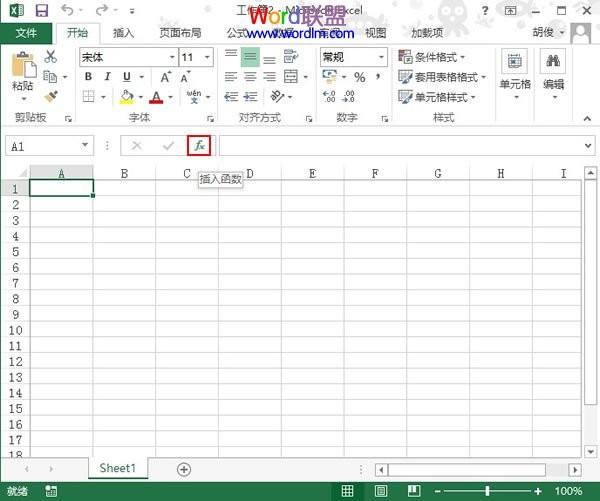Image resolution: width=600 pixels, height=501 pixels.
Task: Decrease decimal places
Action: [x=349, y=96]
